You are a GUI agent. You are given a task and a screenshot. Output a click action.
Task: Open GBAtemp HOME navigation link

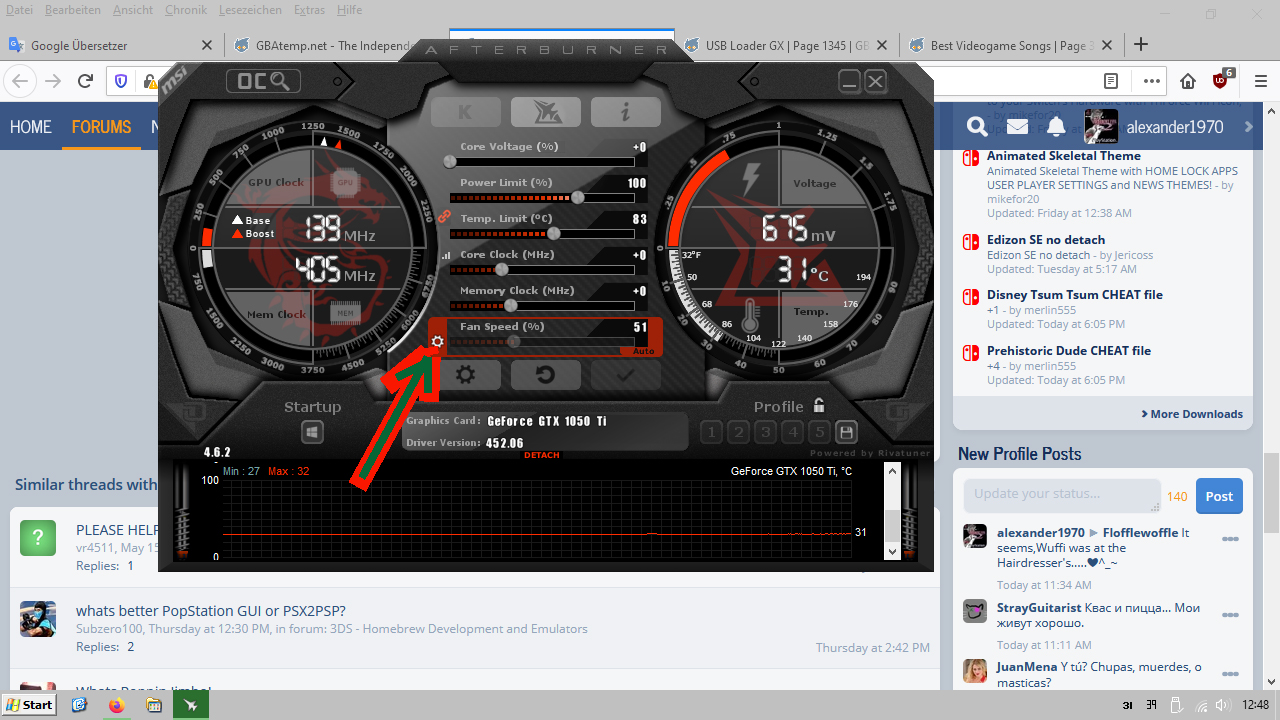click(x=30, y=127)
